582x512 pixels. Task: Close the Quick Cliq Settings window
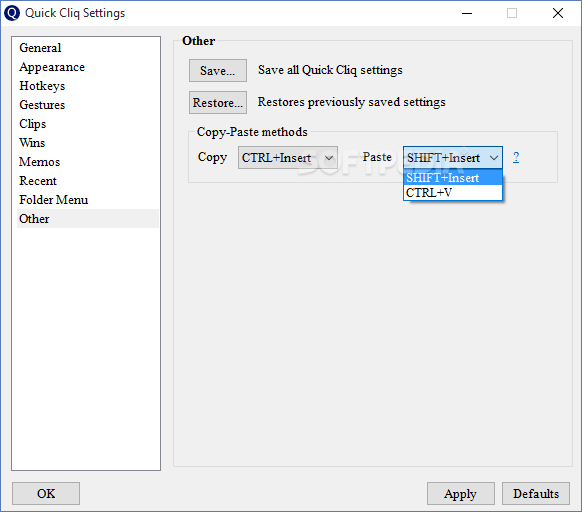558,13
